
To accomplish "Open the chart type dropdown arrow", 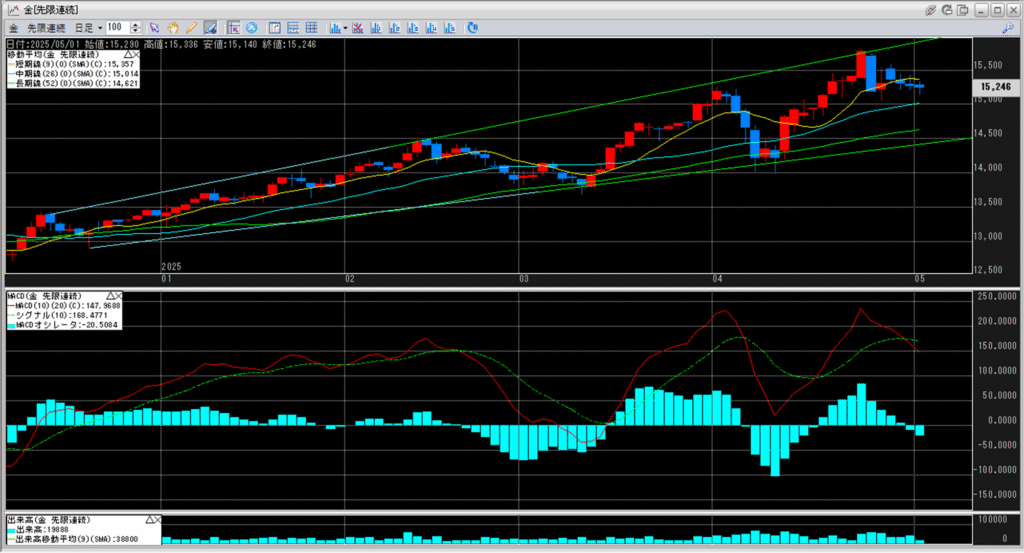I will [x=345, y=27].
